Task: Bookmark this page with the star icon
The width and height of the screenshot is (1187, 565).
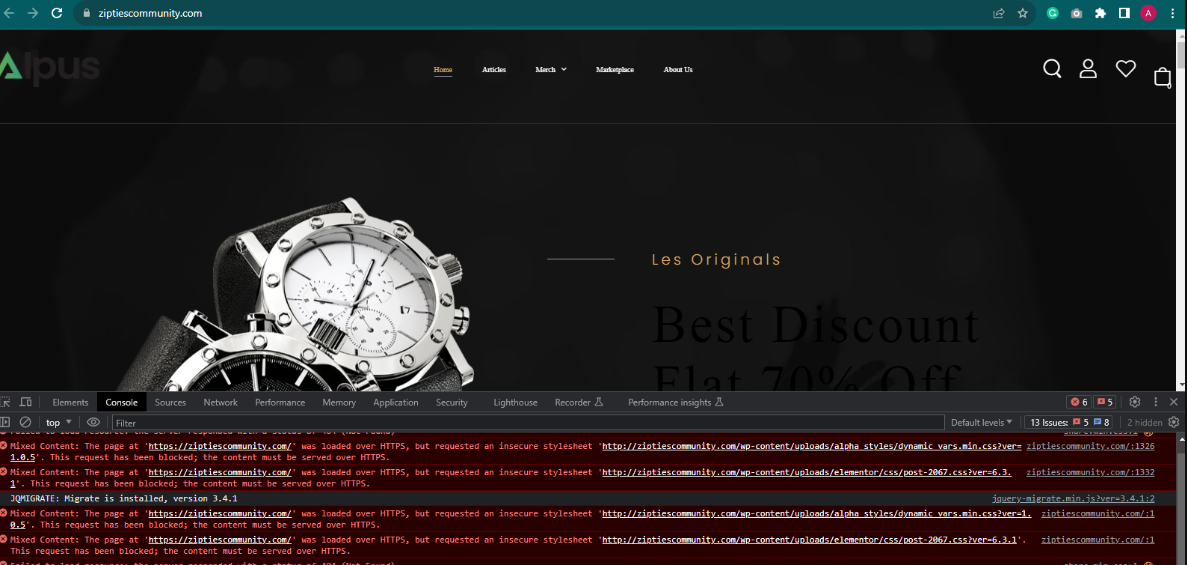Action: (1023, 13)
